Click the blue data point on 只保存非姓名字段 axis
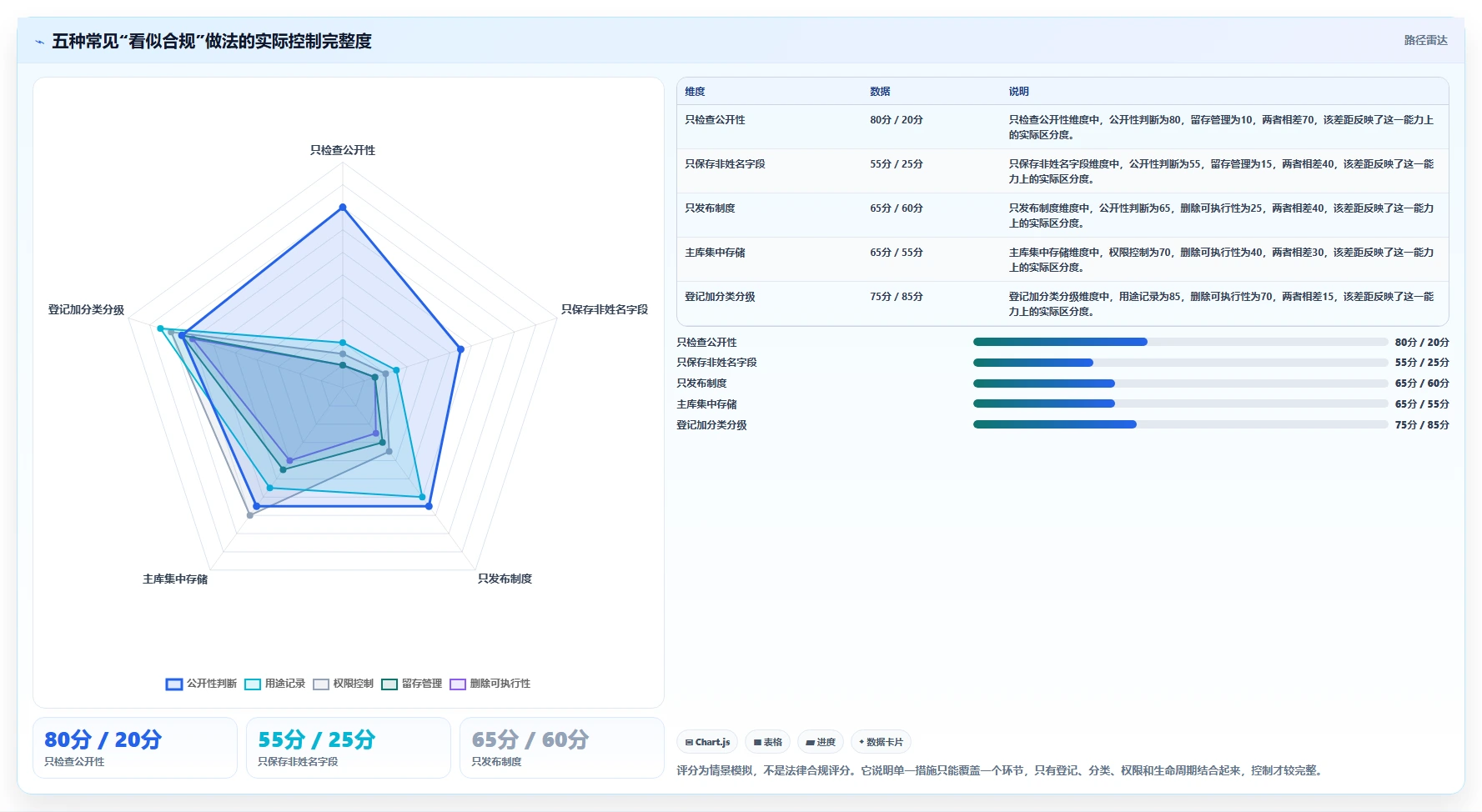 [460, 349]
